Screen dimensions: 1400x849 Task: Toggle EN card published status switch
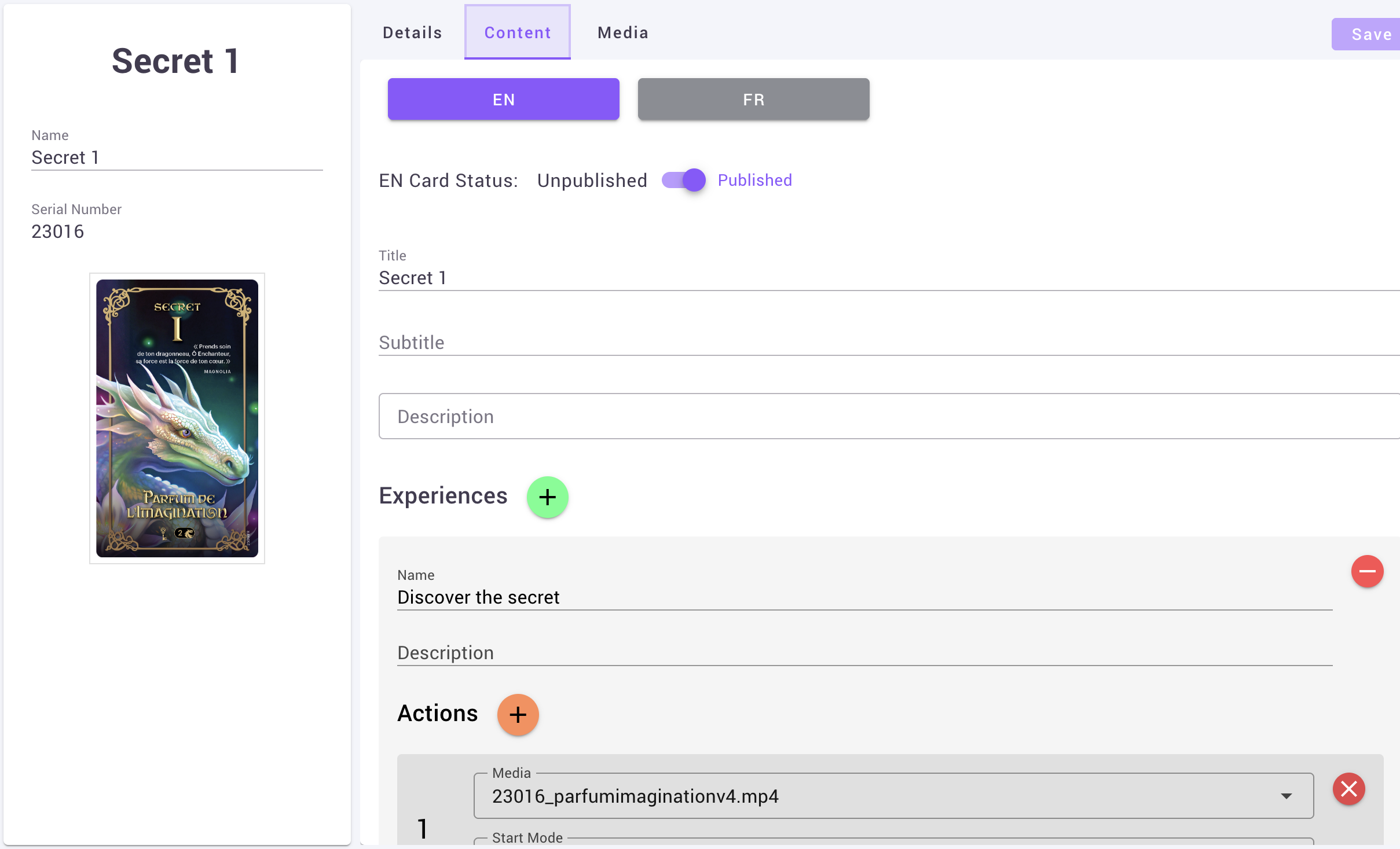tap(684, 181)
